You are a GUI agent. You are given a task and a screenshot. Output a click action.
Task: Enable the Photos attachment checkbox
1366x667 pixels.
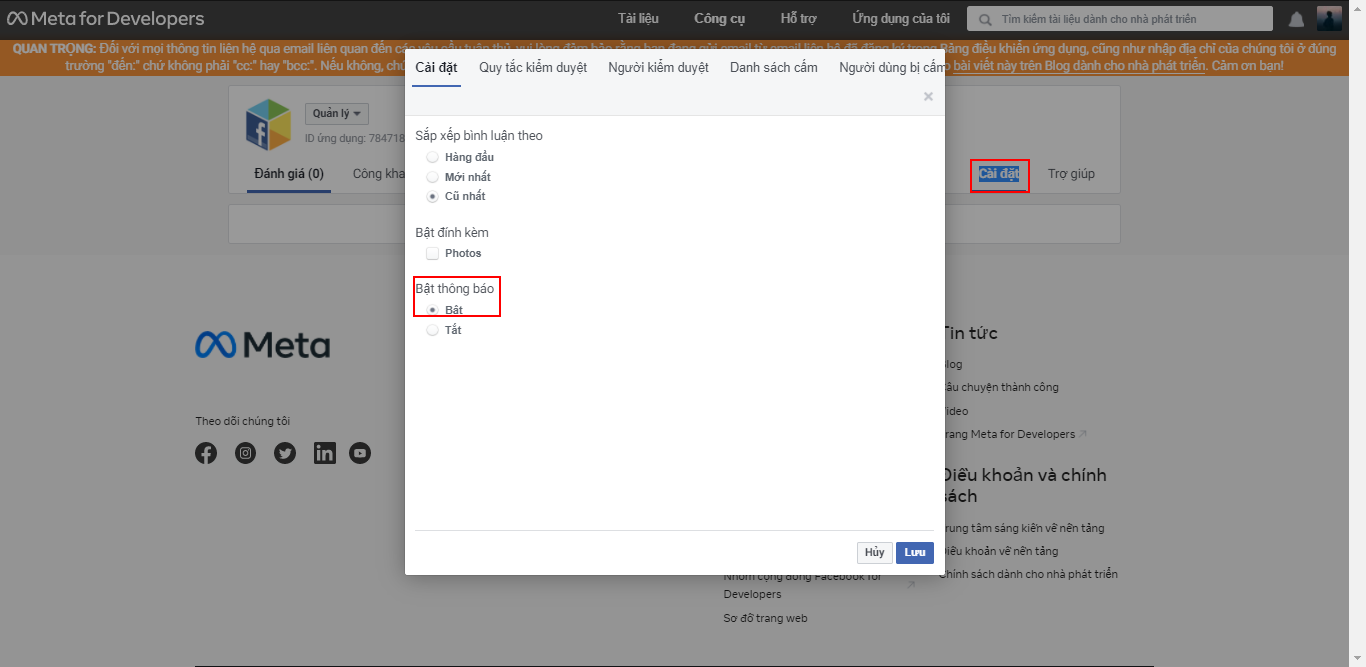point(432,253)
